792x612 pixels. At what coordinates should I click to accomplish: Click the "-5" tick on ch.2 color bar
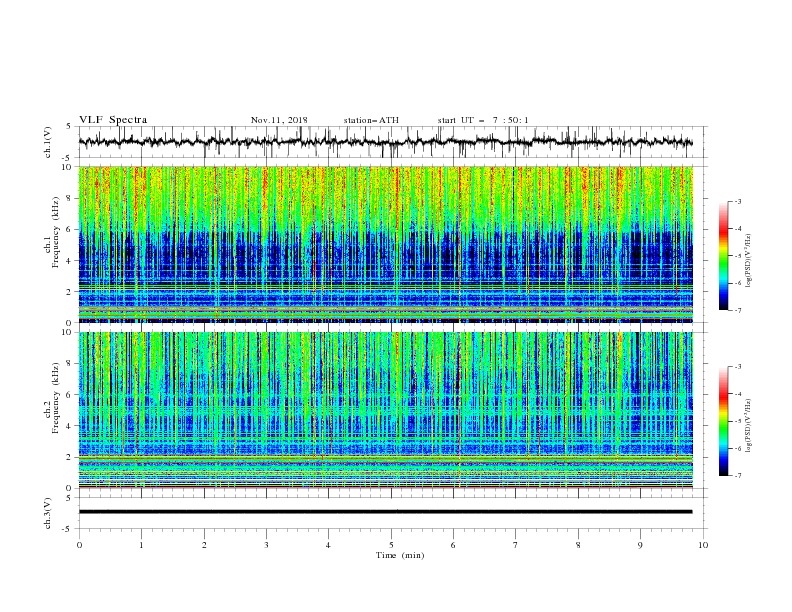click(737, 421)
